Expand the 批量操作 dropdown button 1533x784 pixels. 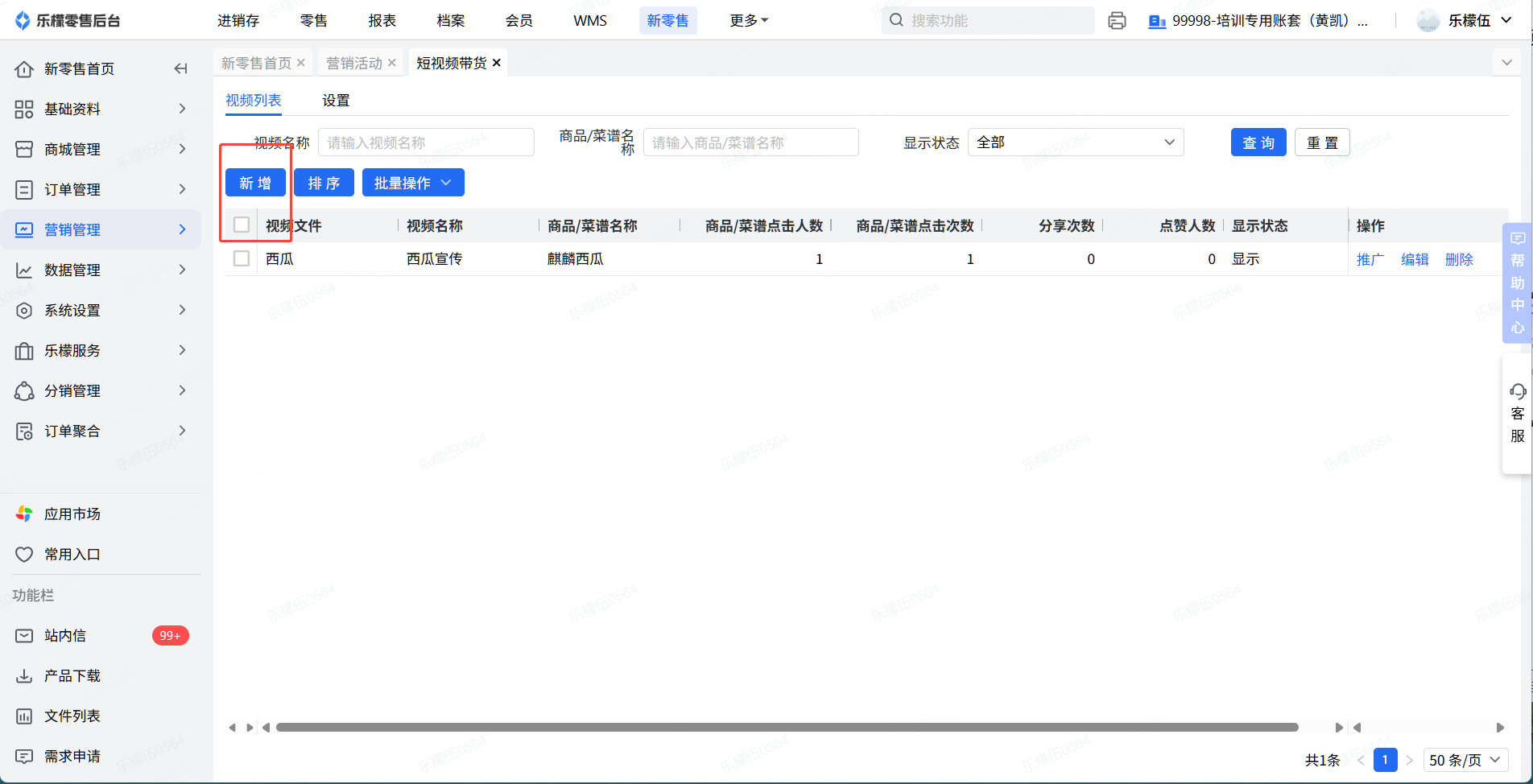click(413, 184)
